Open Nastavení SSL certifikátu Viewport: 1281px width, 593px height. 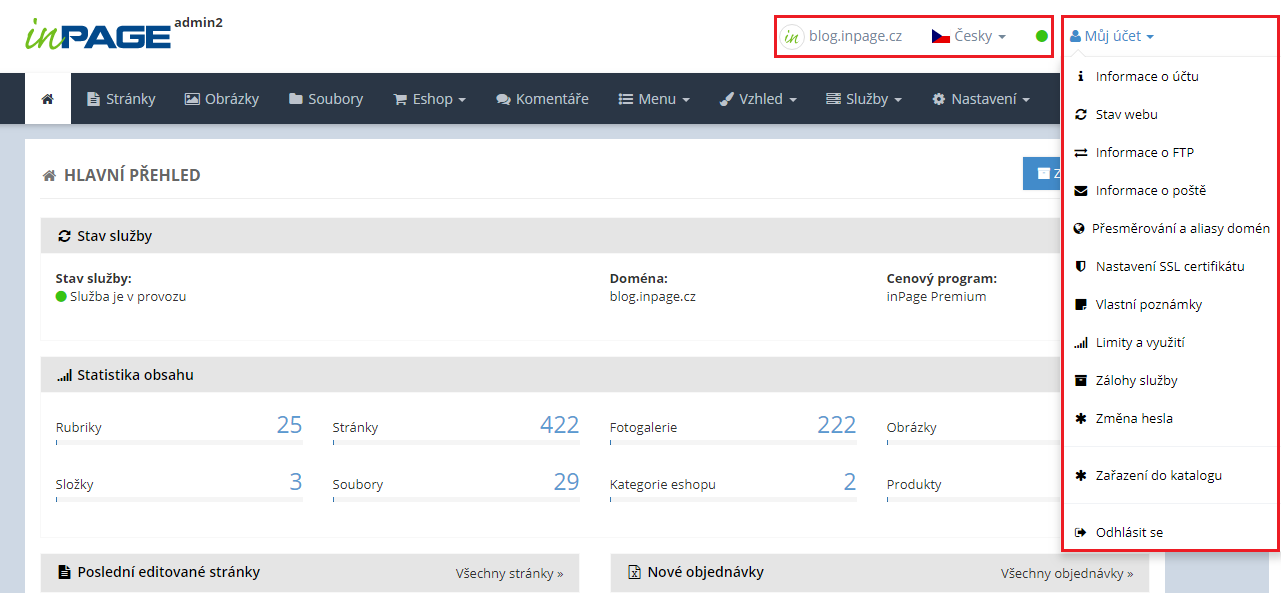tap(1169, 266)
